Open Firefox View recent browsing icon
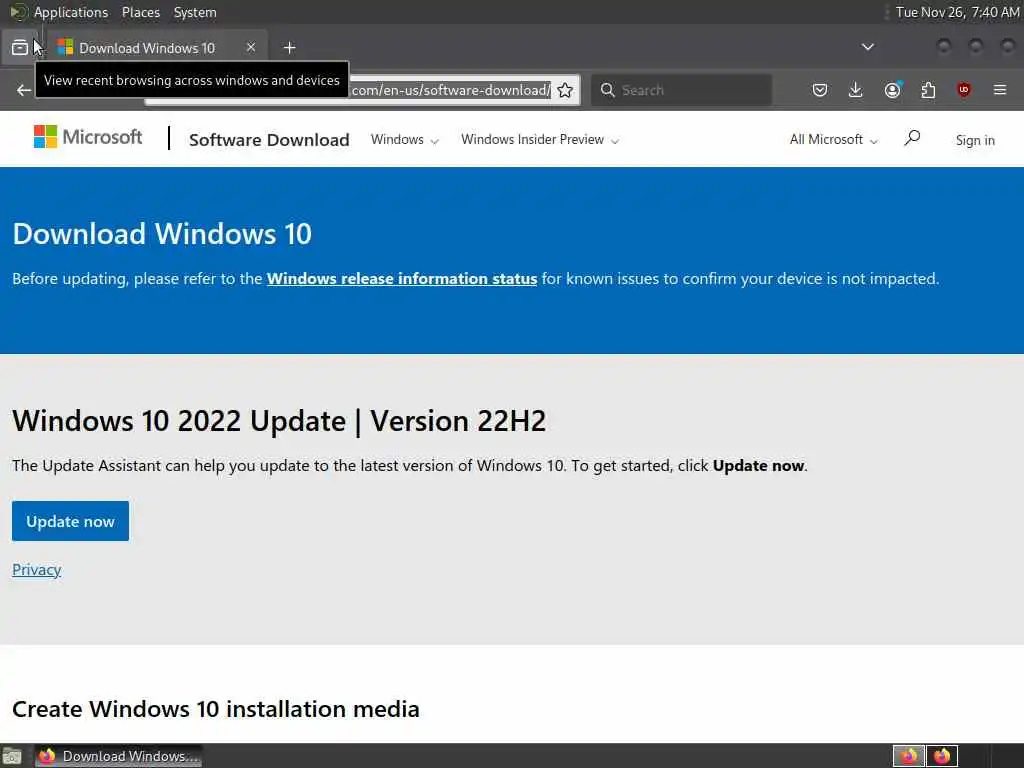The height and width of the screenshot is (768, 1024). pyautogui.click(x=20, y=47)
